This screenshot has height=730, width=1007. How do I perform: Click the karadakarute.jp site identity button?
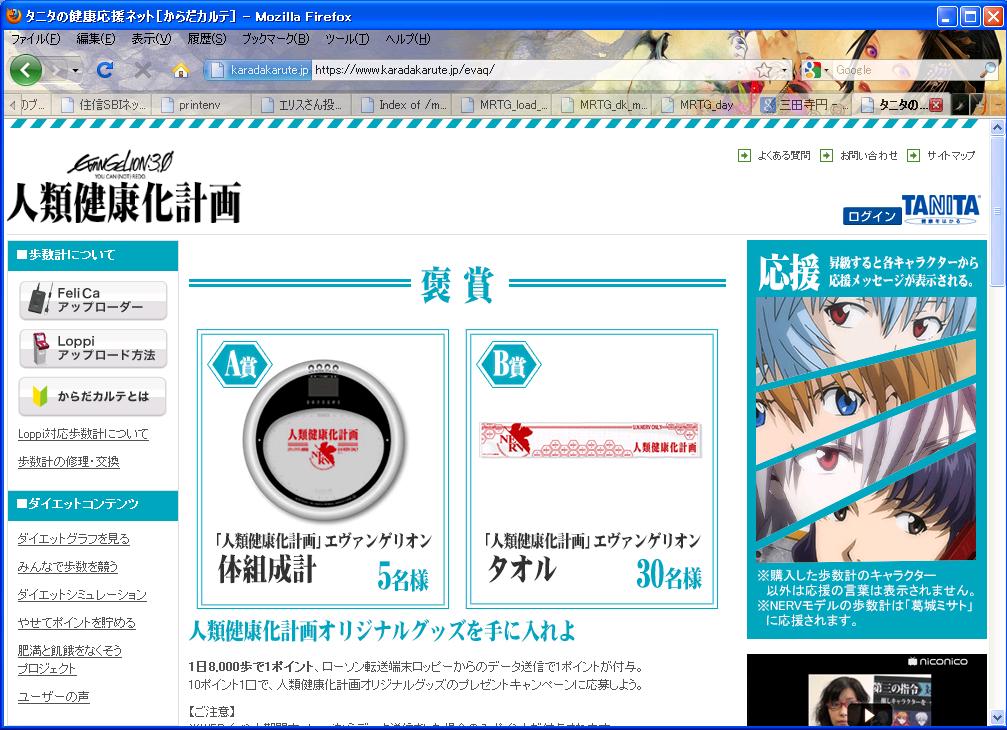pyautogui.click(x=259, y=69)
